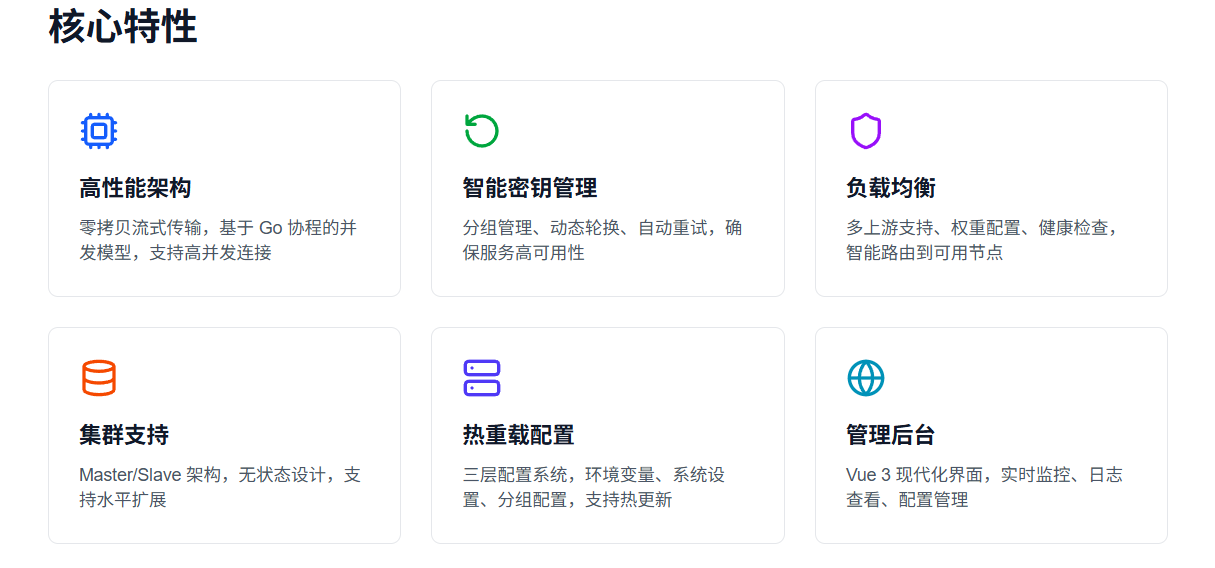Choose the 管理后台 card title
The height and width of the screenshot is (568, 1215).
click(890, 435)
